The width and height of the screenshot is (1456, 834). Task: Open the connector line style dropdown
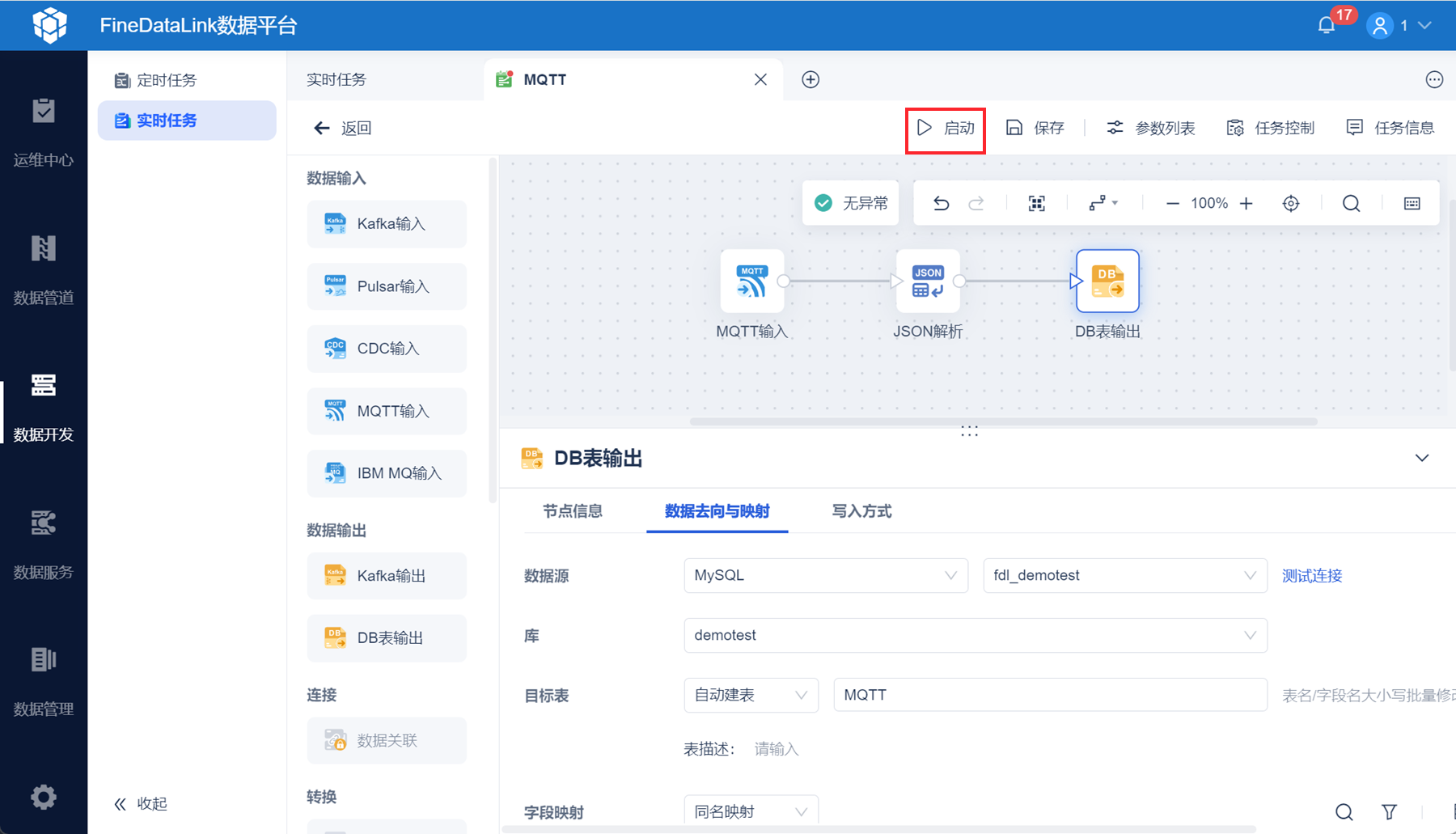[x=1103, y=203]
